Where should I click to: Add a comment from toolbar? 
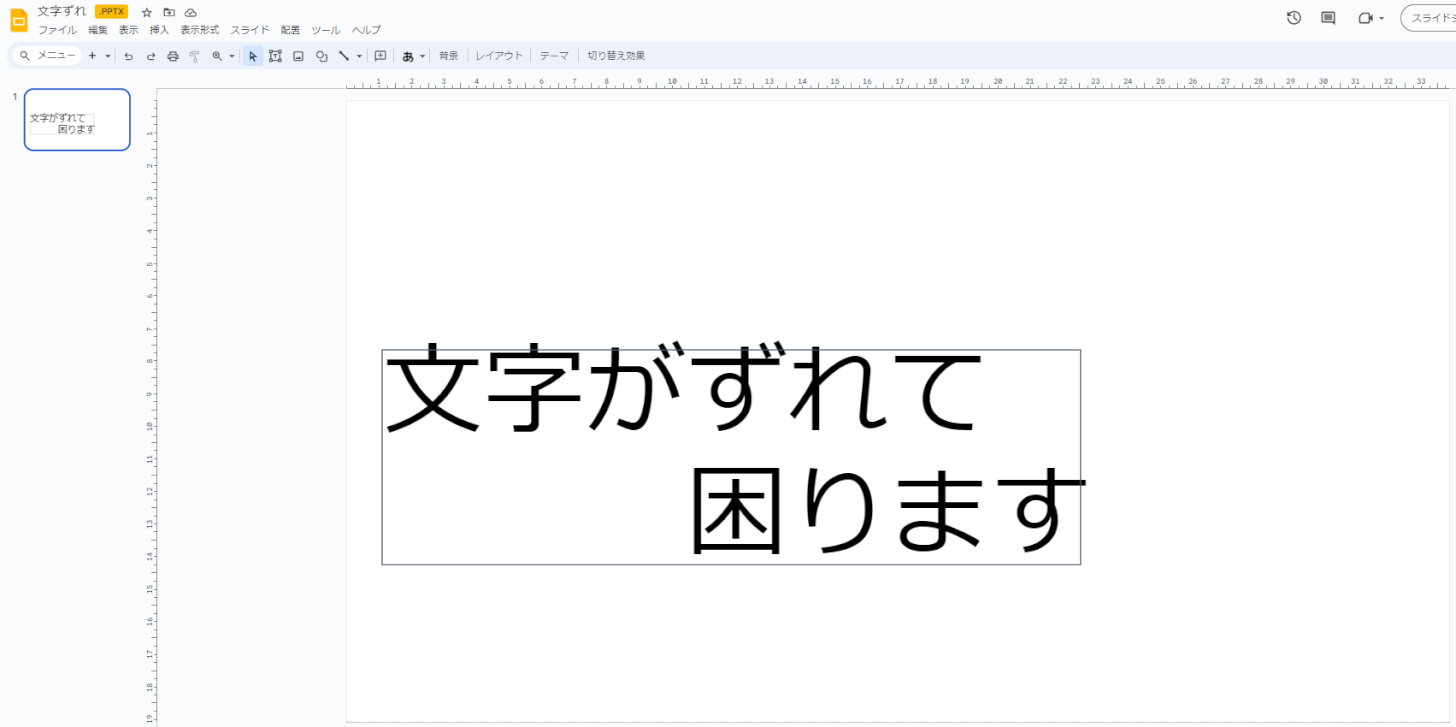(380, 56)
